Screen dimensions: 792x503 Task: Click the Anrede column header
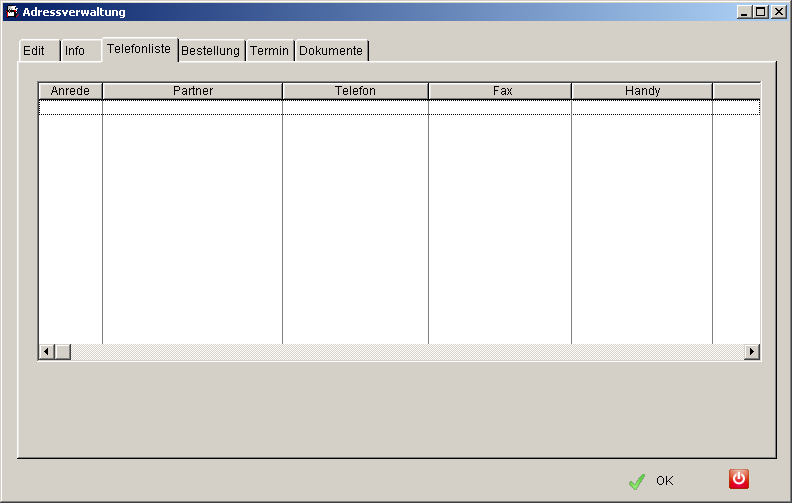[70, 91]
